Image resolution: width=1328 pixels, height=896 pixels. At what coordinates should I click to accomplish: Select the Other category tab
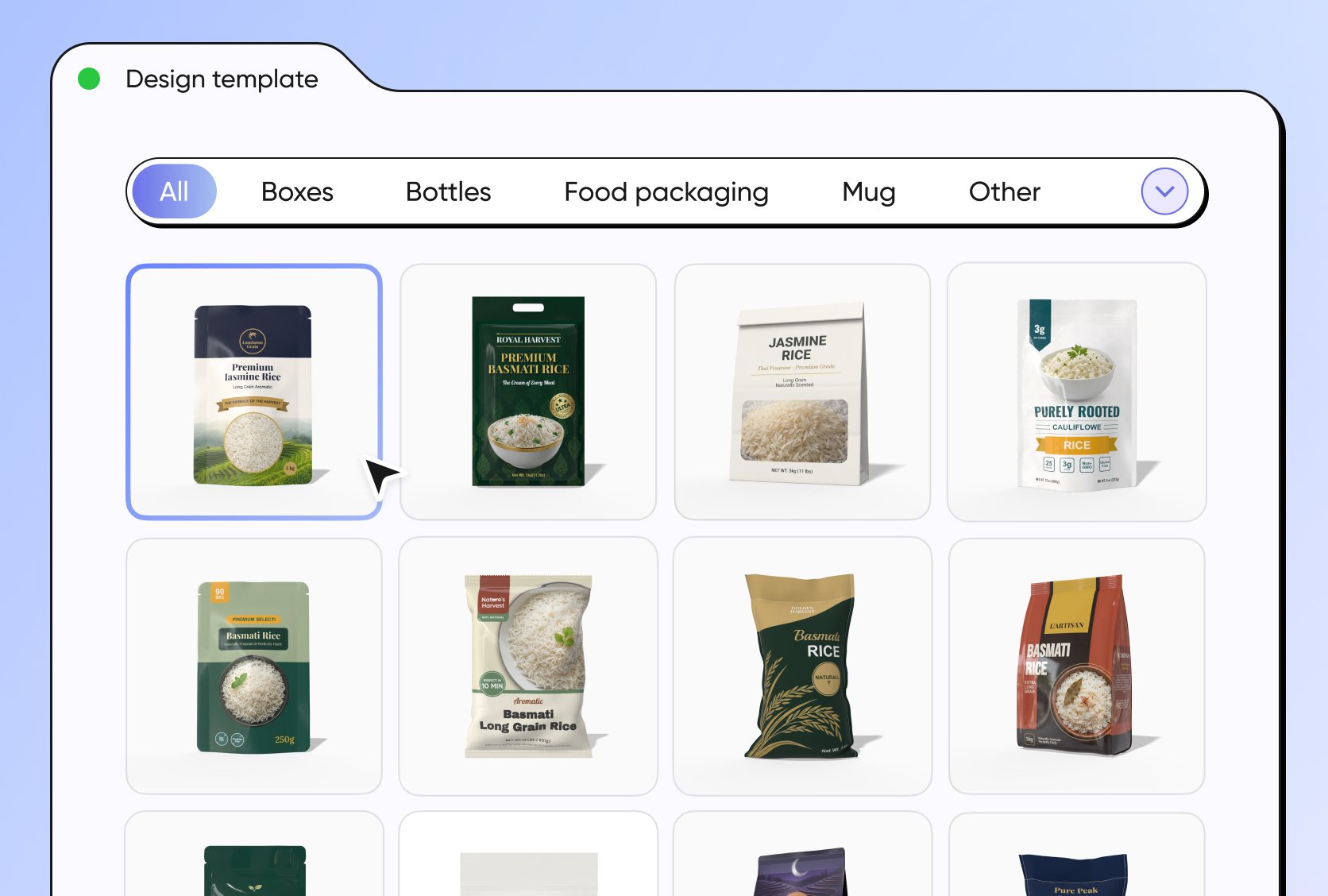coord(1004,191)
